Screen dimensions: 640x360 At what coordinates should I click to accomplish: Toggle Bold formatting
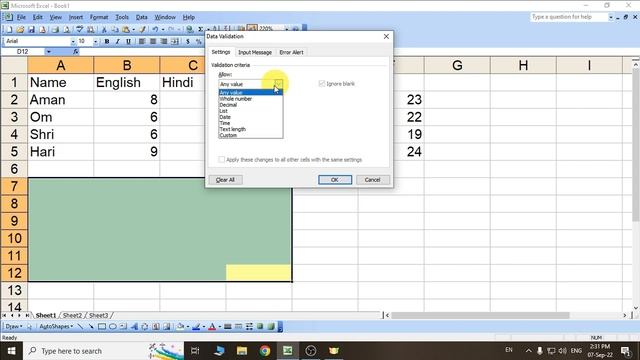tap(107, 41)
